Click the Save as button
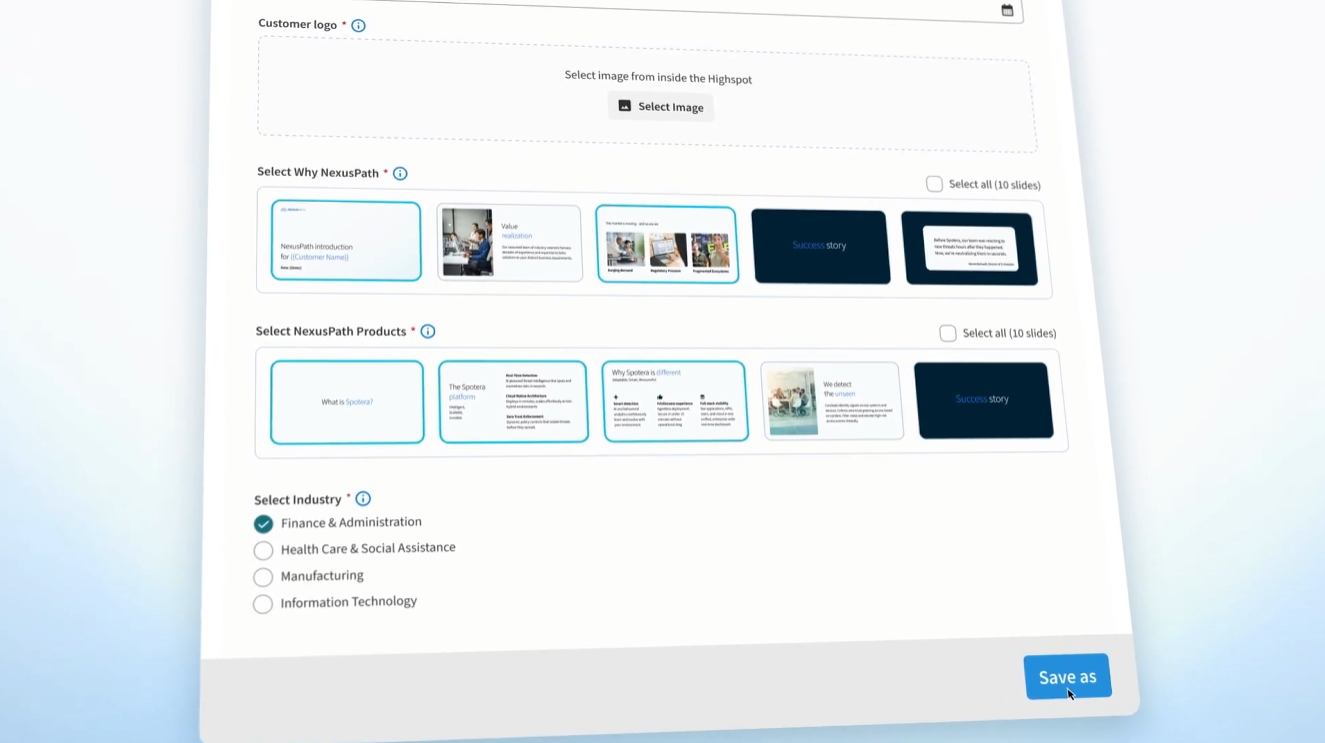1325x743 pixels. [x=1067, y=677]
